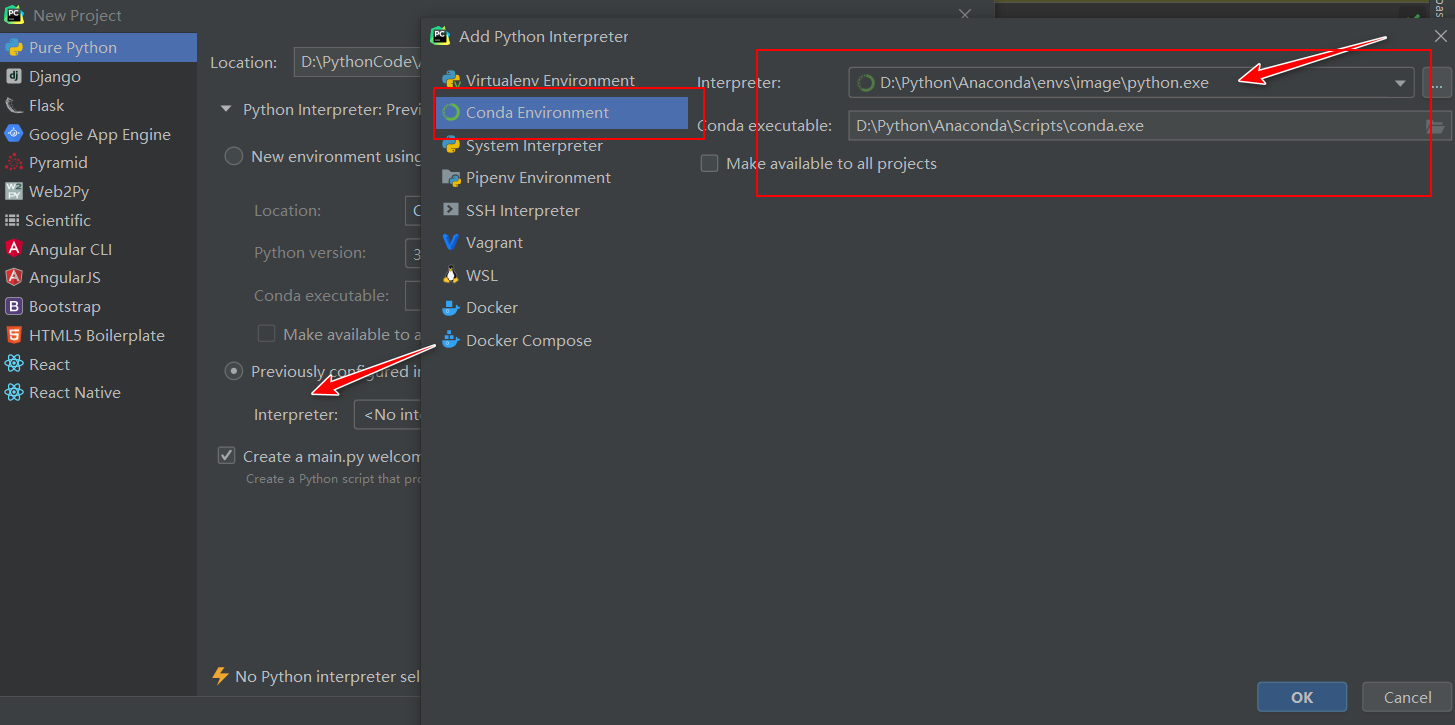Click the Docker Compose label text
Viewport: 1455px width, 725px height.
coord(529,340)
